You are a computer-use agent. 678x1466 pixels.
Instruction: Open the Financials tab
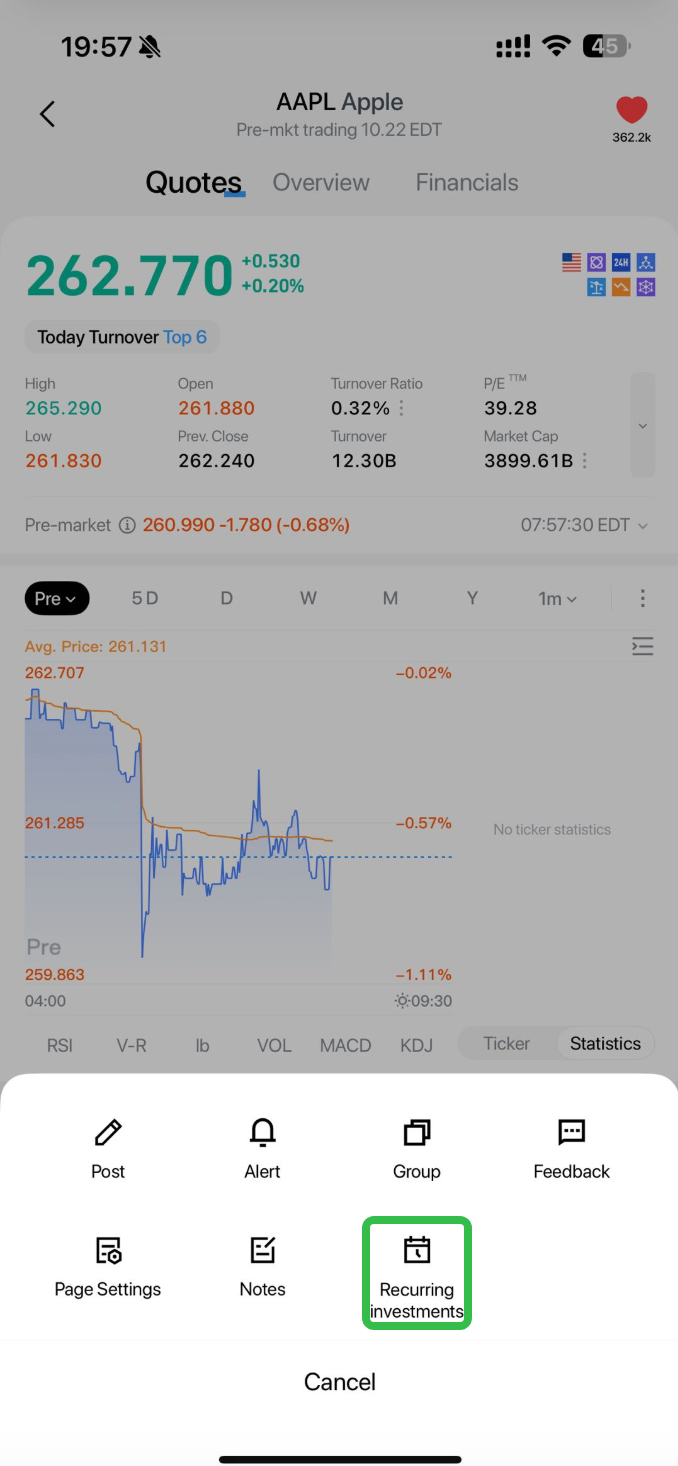click(467, 183)
